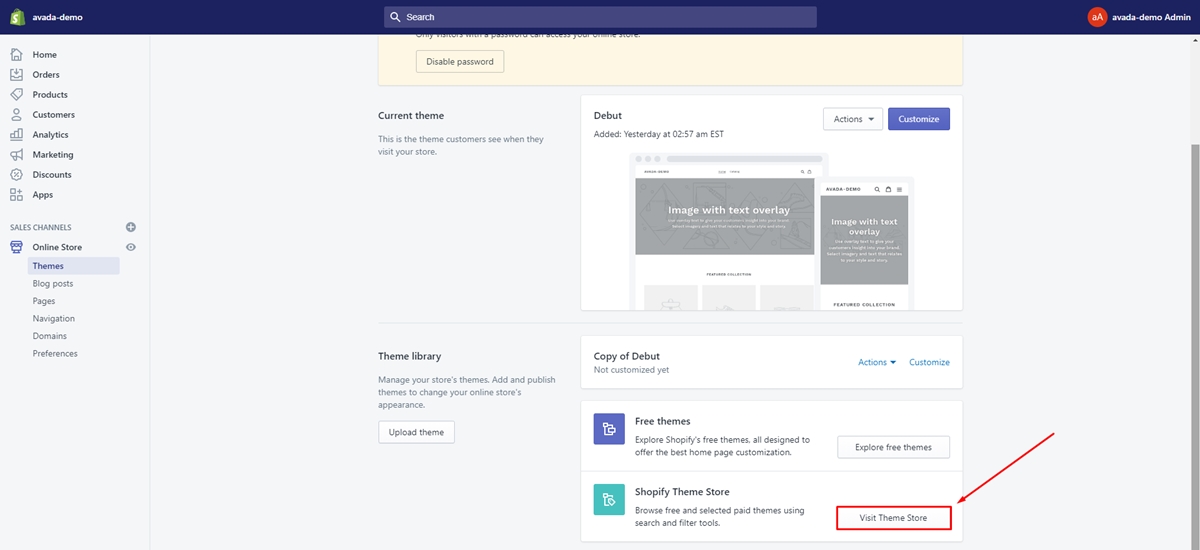
Task: Open Orders in the sidebar
Action: pyautogui.click(x=46, y=74)
